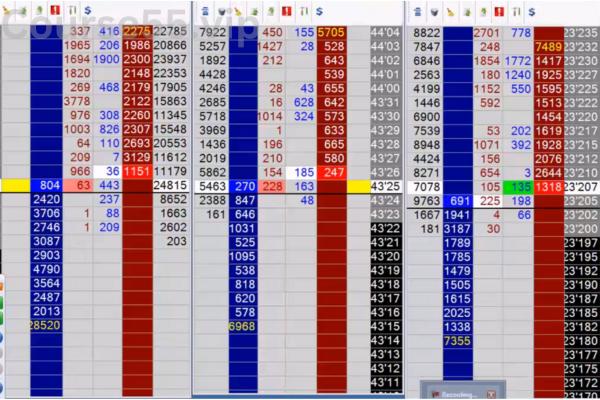Open the column settings icon in left ladder toolbar
The image size is (600, 400).
coord(72,10)
